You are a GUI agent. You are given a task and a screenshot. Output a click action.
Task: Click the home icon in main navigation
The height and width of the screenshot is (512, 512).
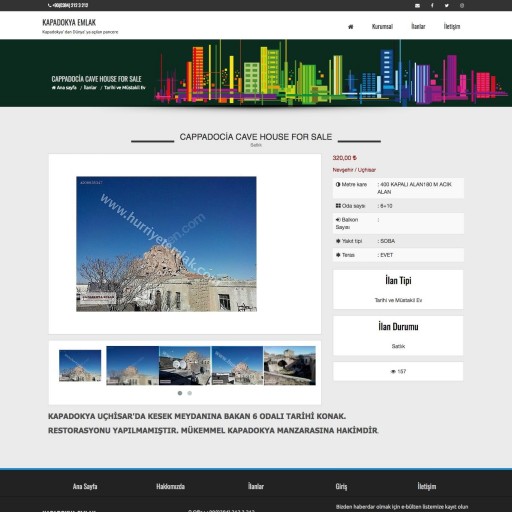coord(350,27)
